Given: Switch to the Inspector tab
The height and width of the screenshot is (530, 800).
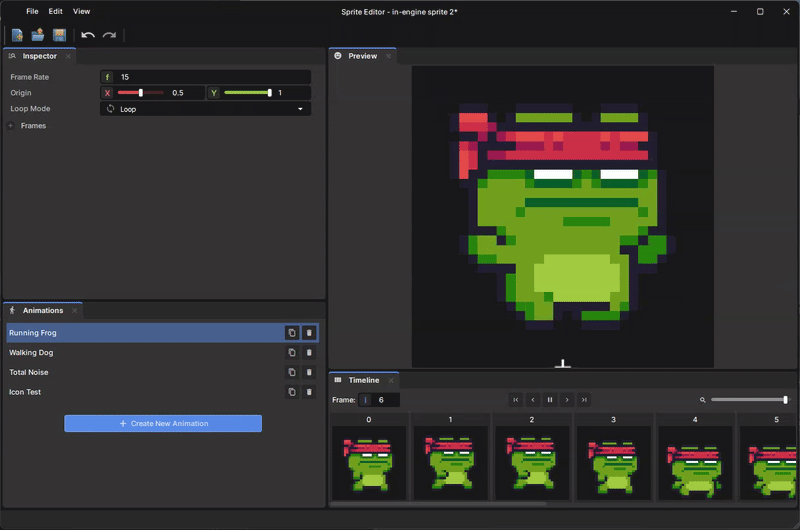Looking at the screenshot, I should tap(39, 56).
